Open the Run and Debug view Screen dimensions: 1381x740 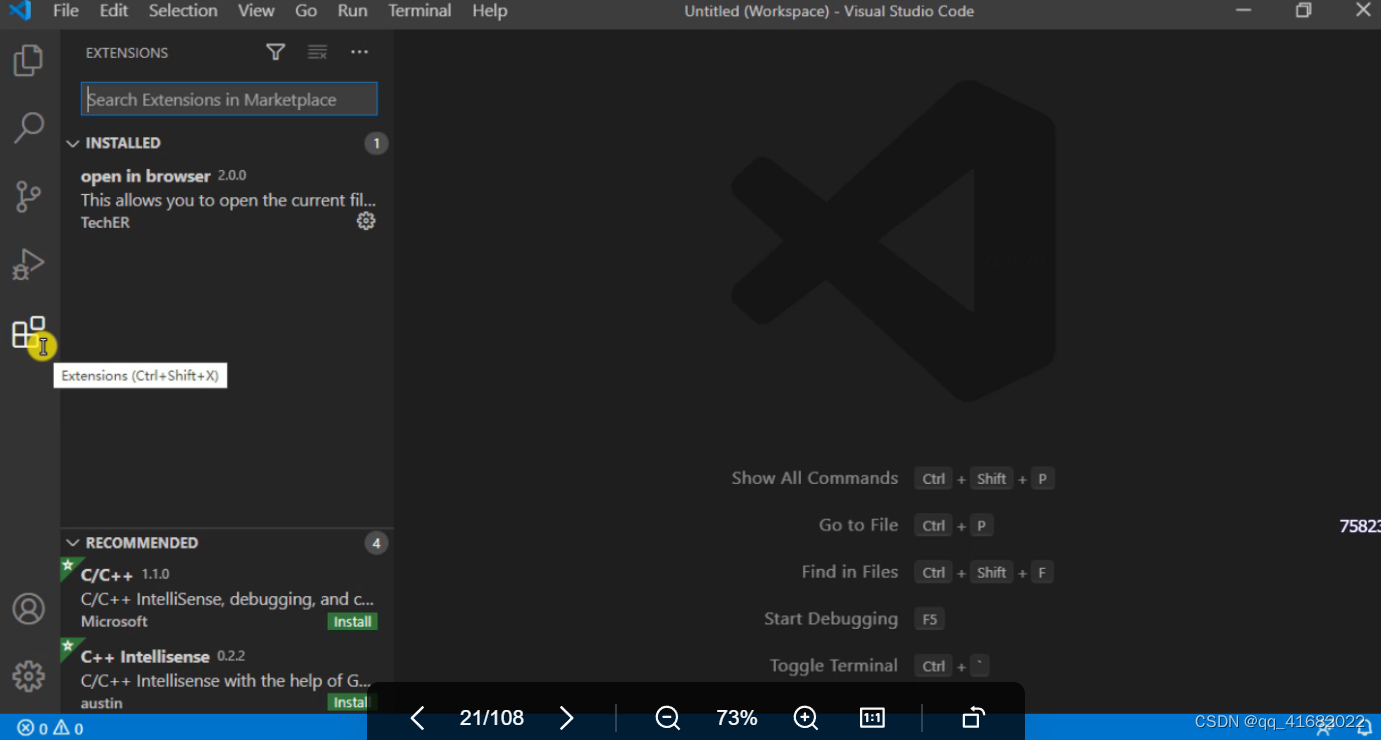click(28, 264)
